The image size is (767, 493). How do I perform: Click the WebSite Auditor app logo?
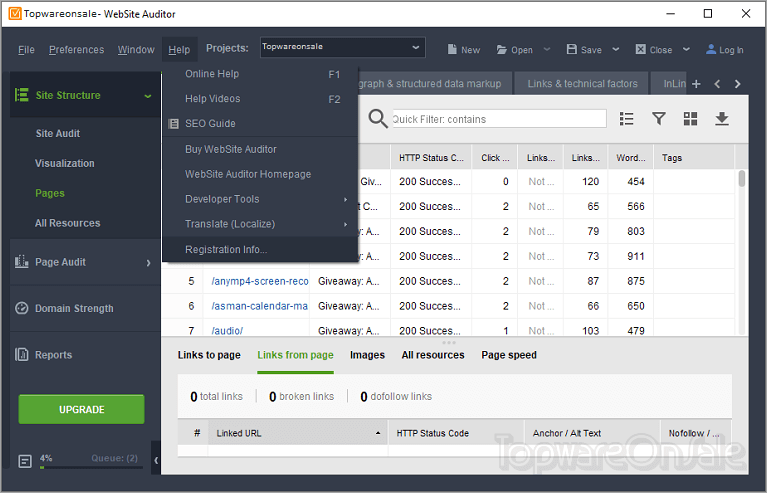15,14
